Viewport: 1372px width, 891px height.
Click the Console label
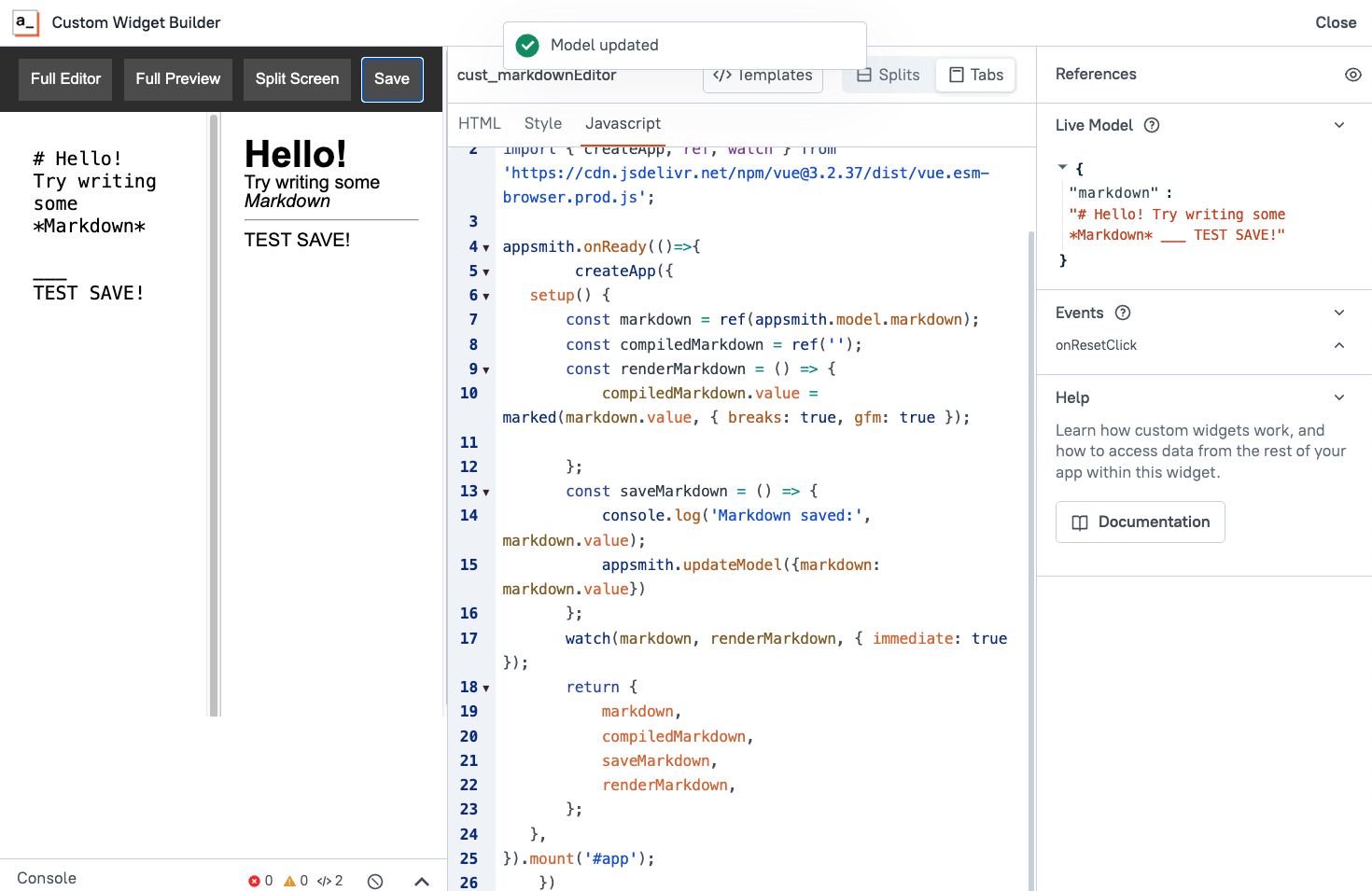tap(47, 879)
